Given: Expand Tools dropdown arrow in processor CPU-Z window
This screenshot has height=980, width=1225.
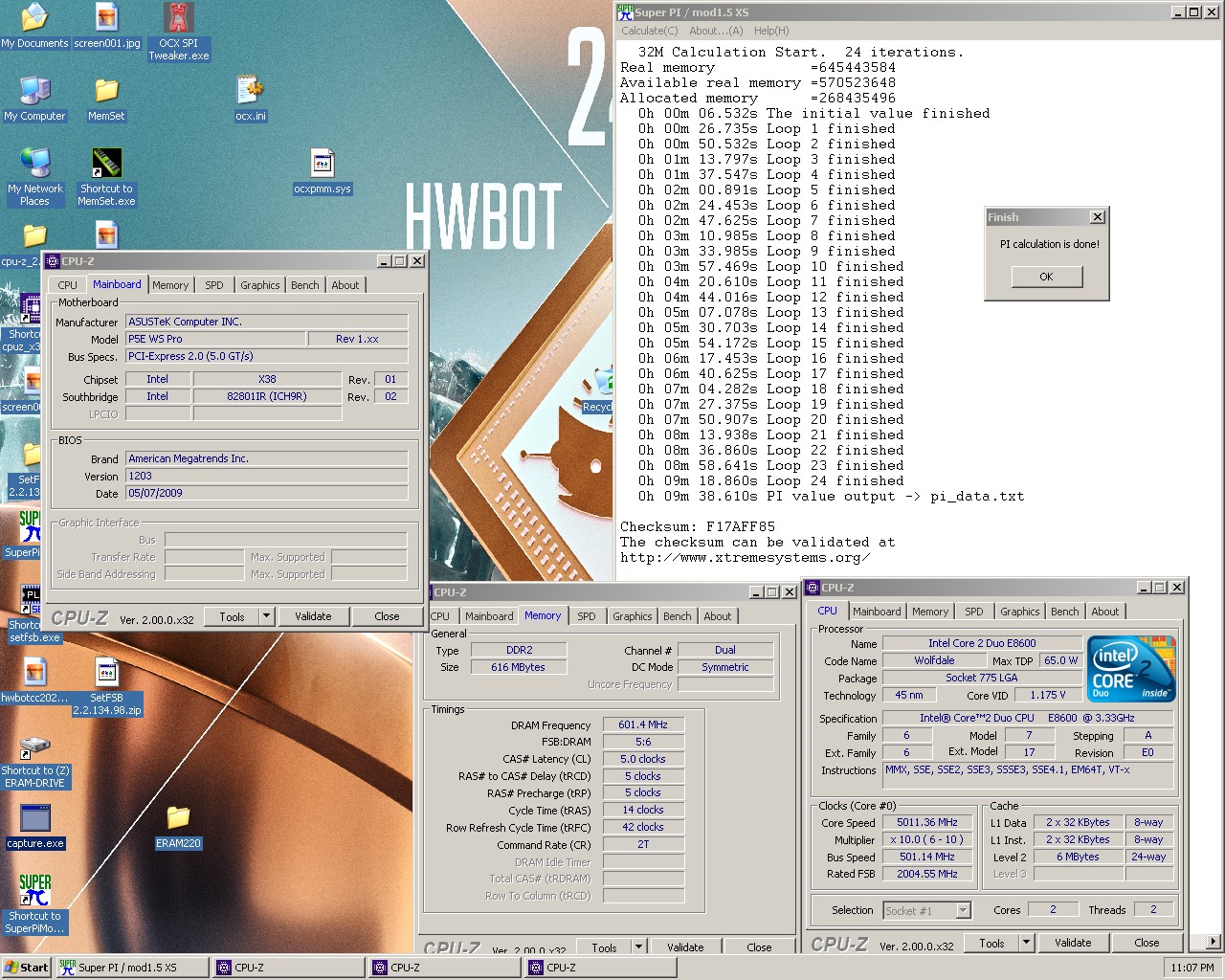Looking at the screenshot, I should coord(1026,943).
